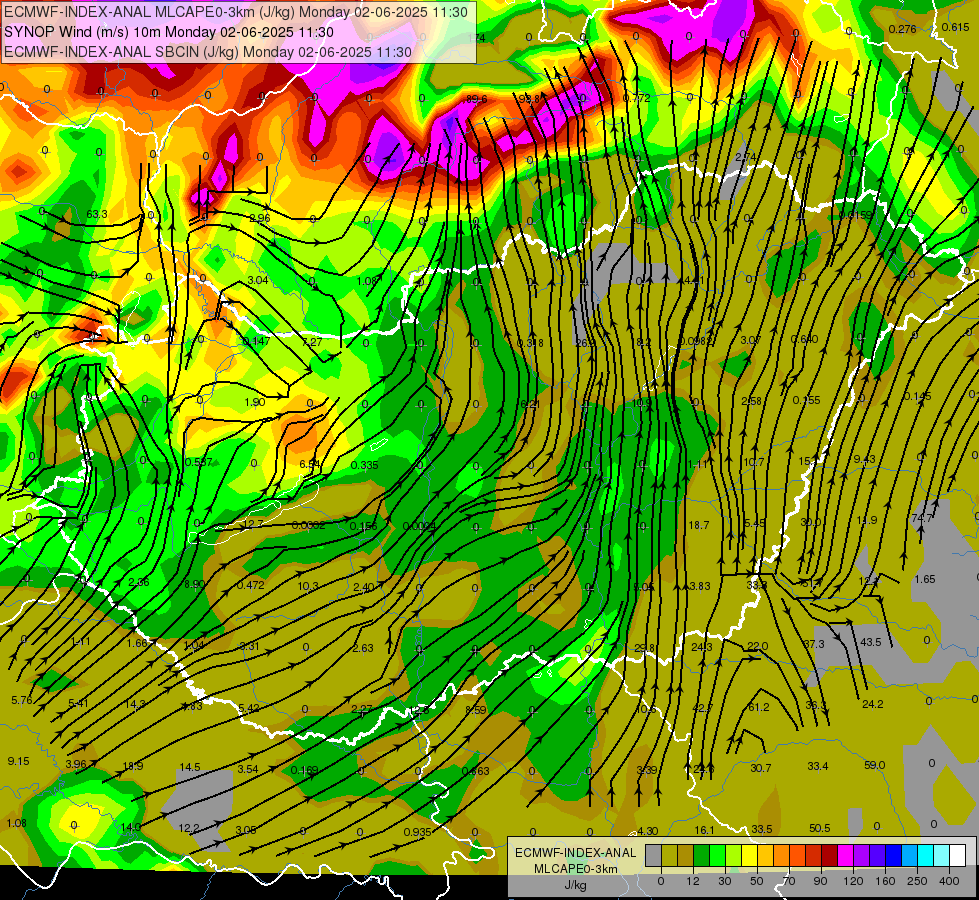This screenshot has width=979, height=900.
Task: Click the map value 0.640
Action: [x=804, y=339]
